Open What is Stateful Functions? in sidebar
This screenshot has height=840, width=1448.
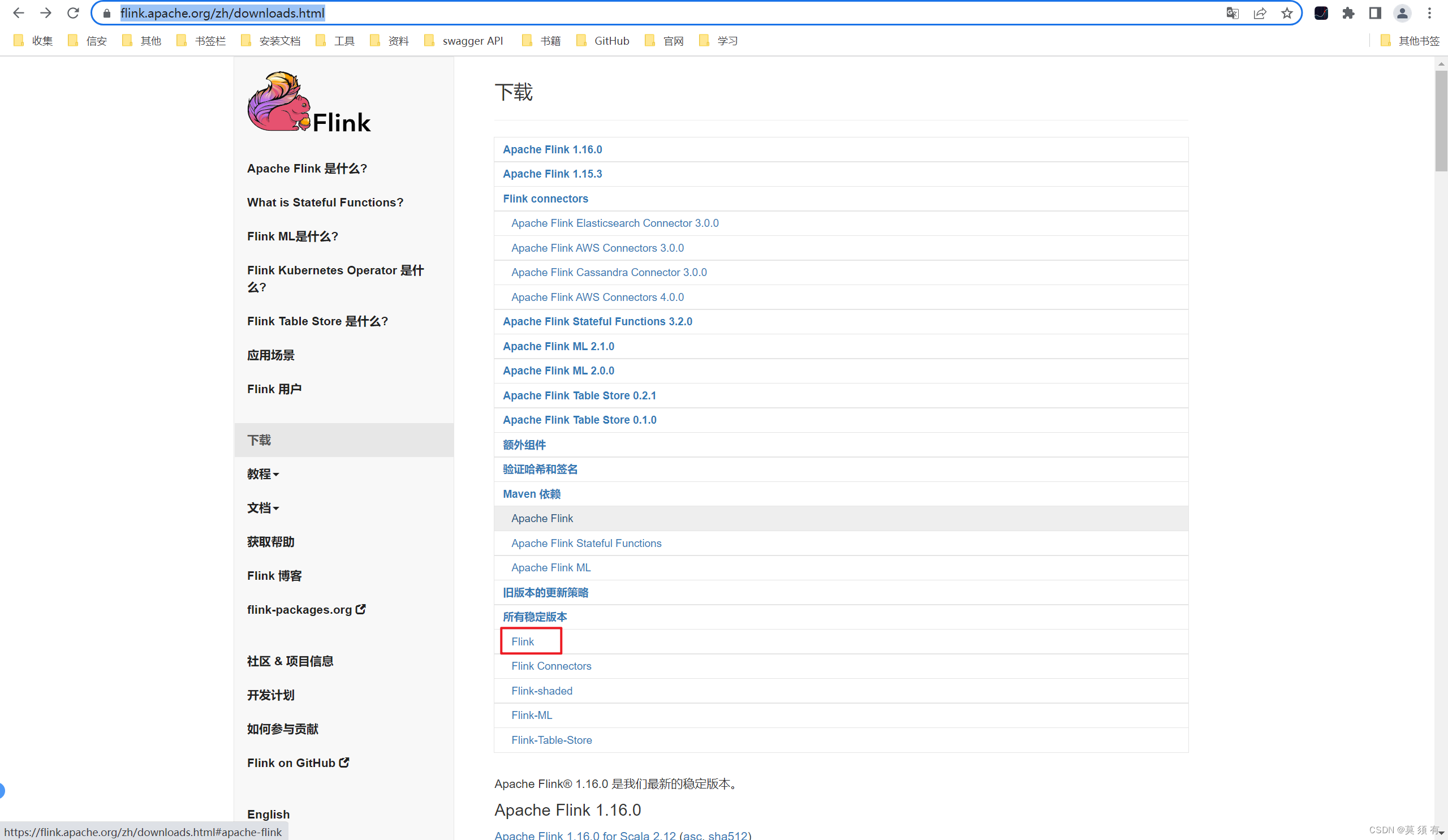click(x=325, y=203)
